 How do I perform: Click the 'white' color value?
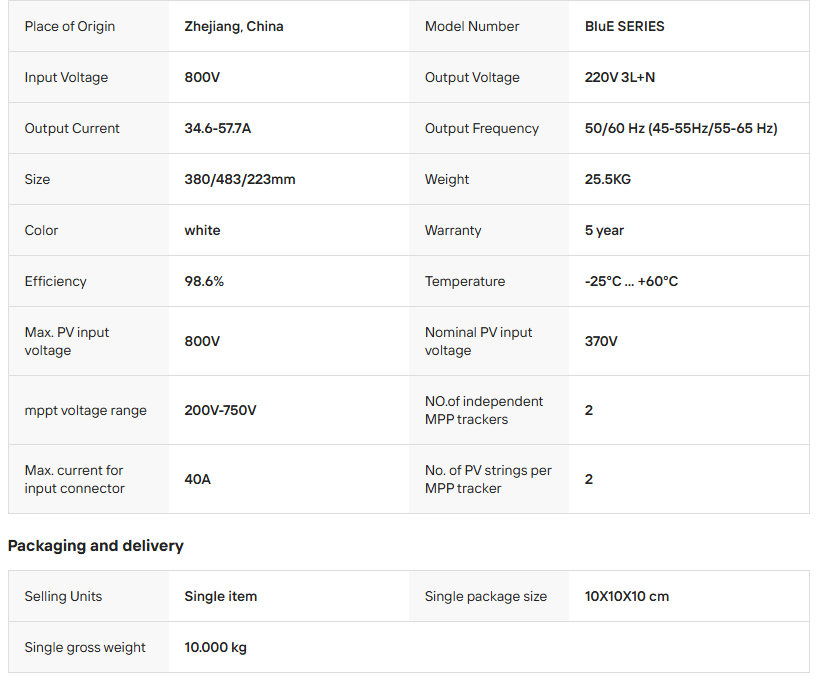(202, 231)
